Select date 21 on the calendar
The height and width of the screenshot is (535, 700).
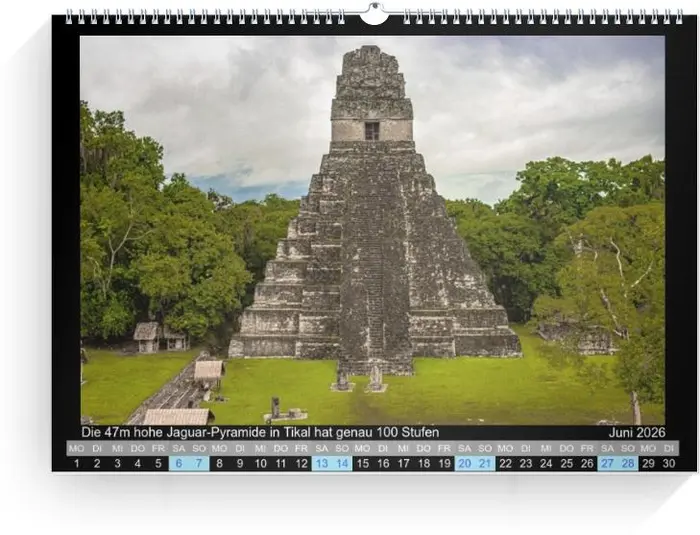[x=485, y=464]
